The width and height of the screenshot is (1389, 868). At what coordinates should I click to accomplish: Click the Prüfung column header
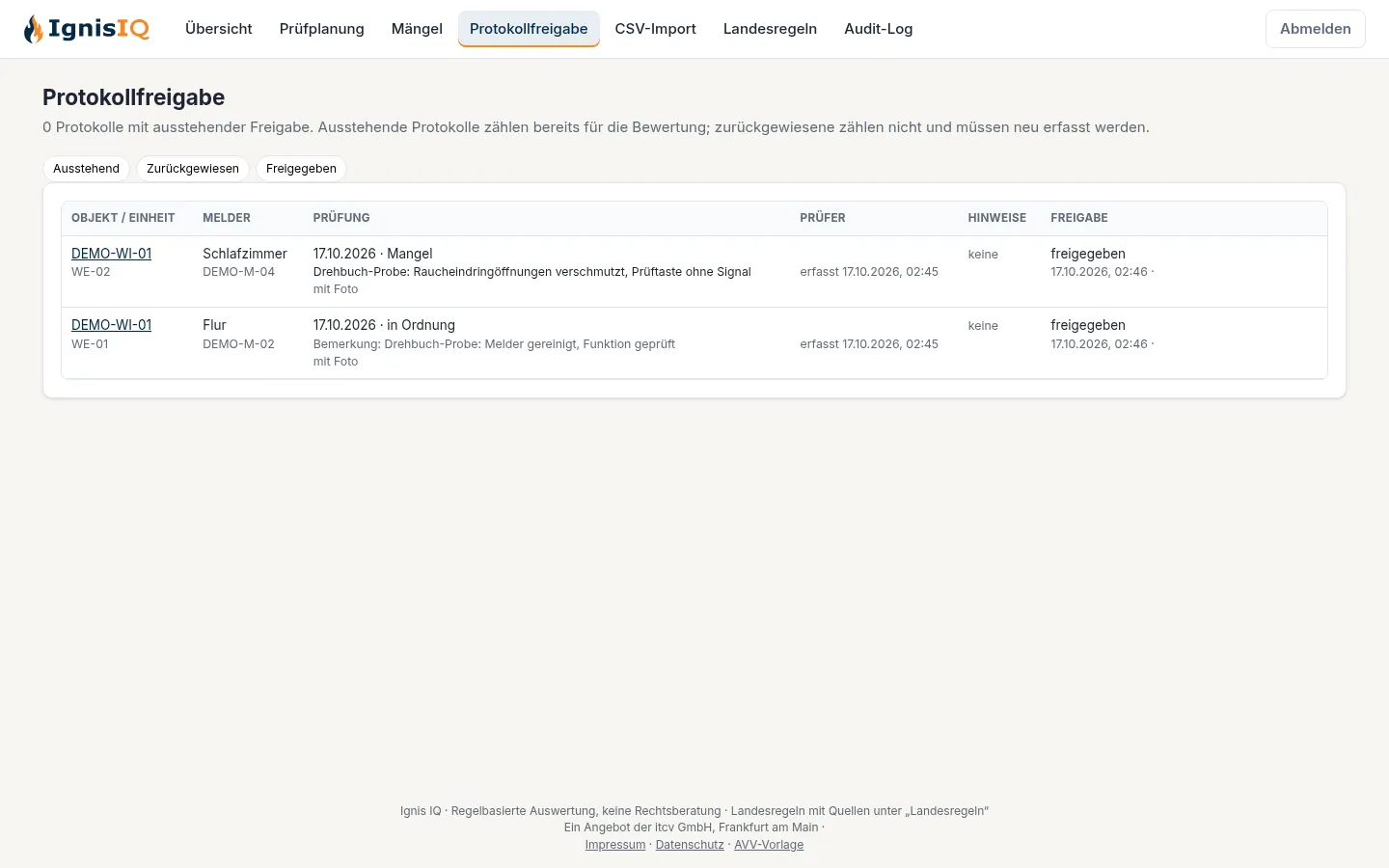click(x=341, y=218)
